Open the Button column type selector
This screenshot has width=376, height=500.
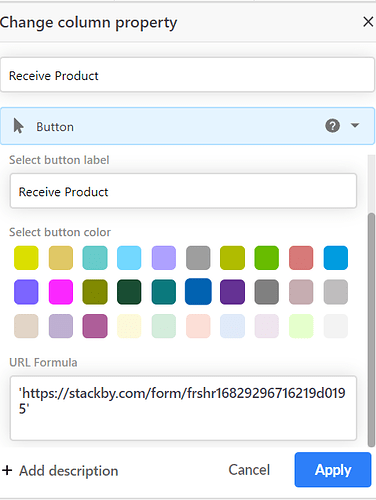[x=187, y=126]
